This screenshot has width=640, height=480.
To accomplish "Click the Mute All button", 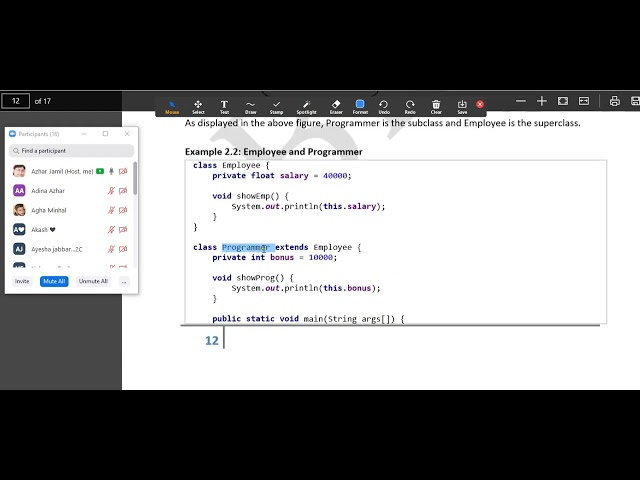I will point(54,282).
